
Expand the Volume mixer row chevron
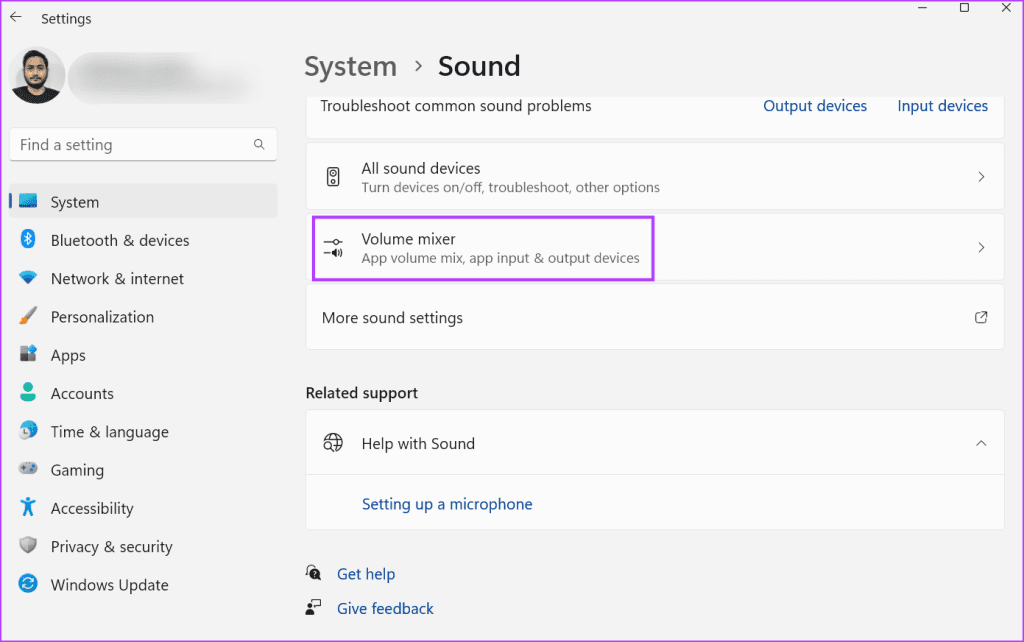point(981,247)
